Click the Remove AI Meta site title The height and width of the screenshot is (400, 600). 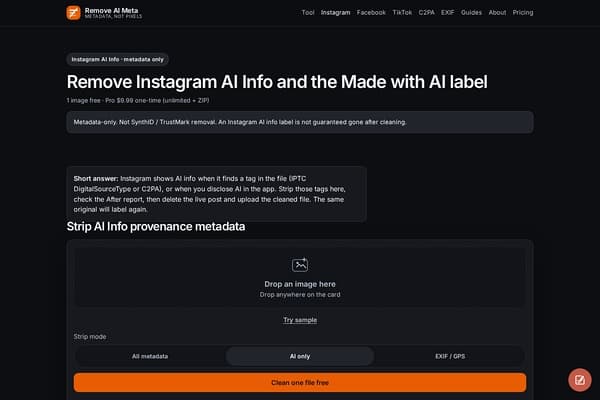click(111, 11)
